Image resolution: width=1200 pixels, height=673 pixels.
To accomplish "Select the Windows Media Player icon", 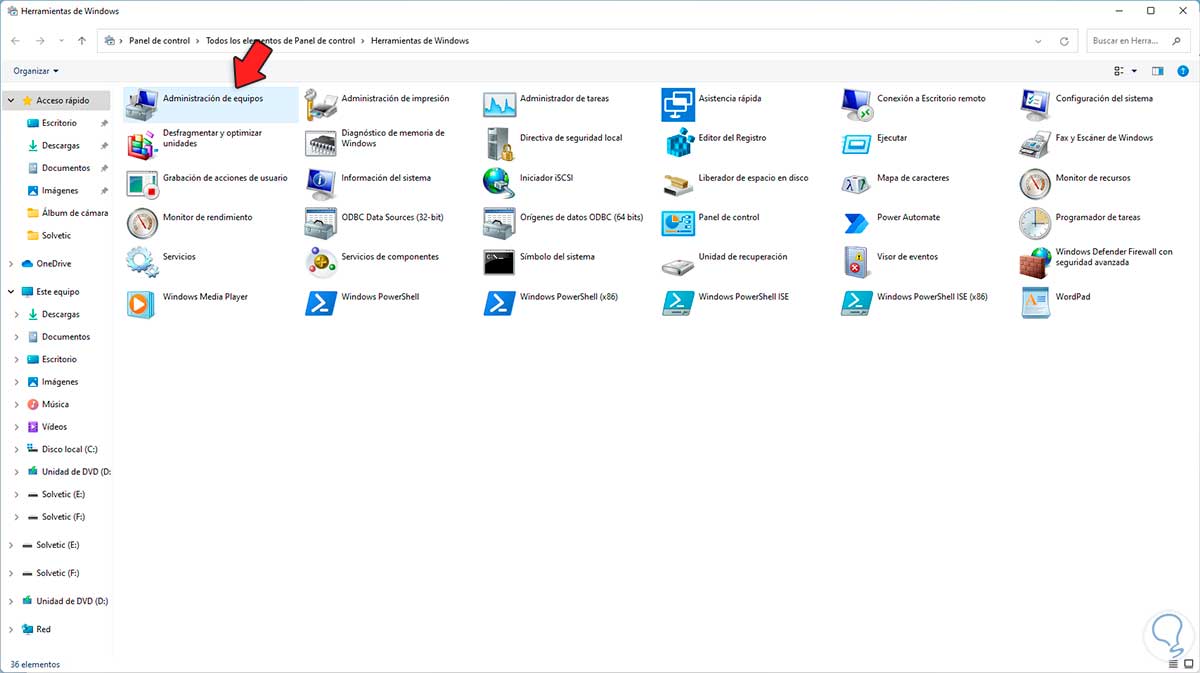I will tap(142, 302).
